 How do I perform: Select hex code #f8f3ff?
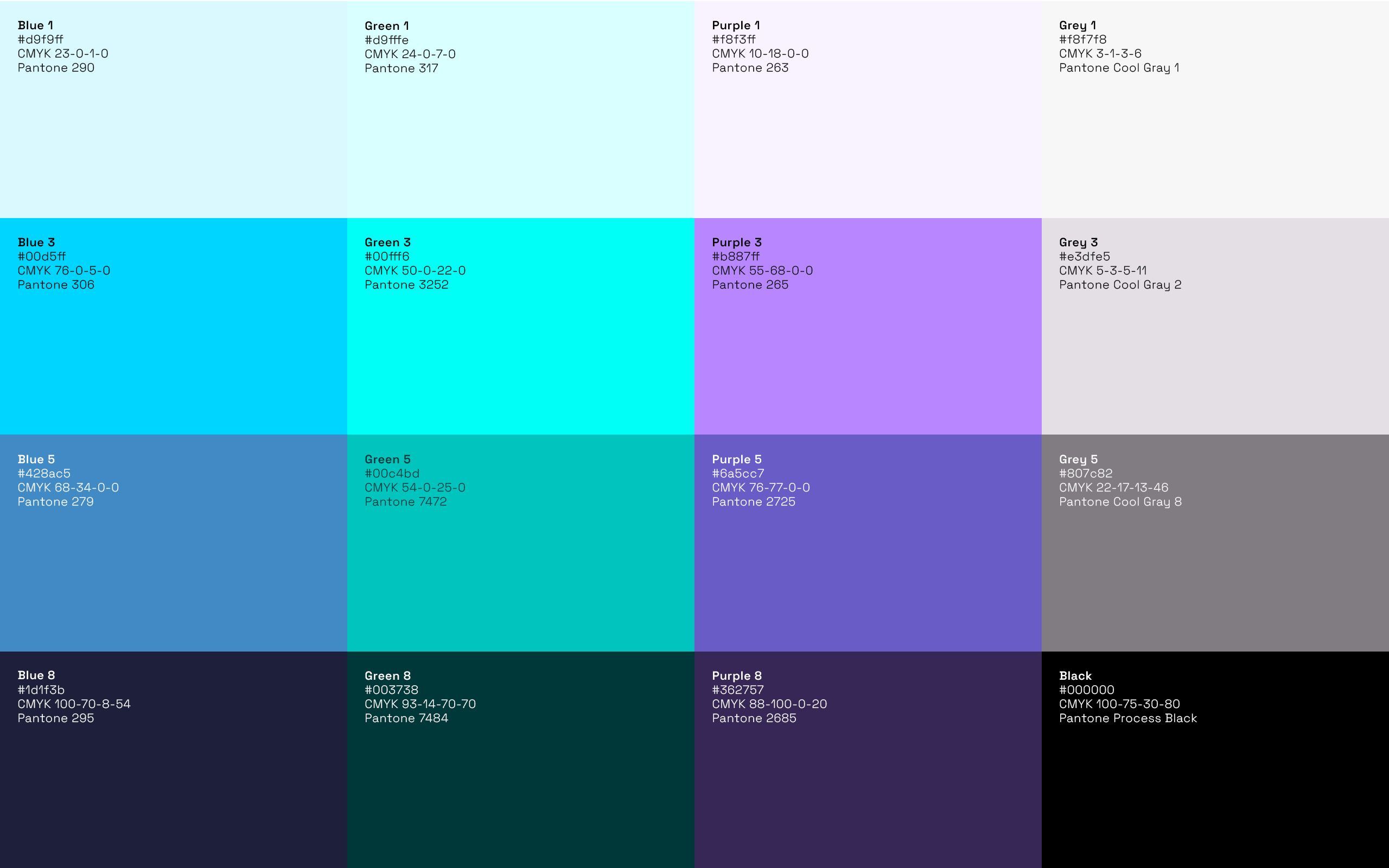734,40
